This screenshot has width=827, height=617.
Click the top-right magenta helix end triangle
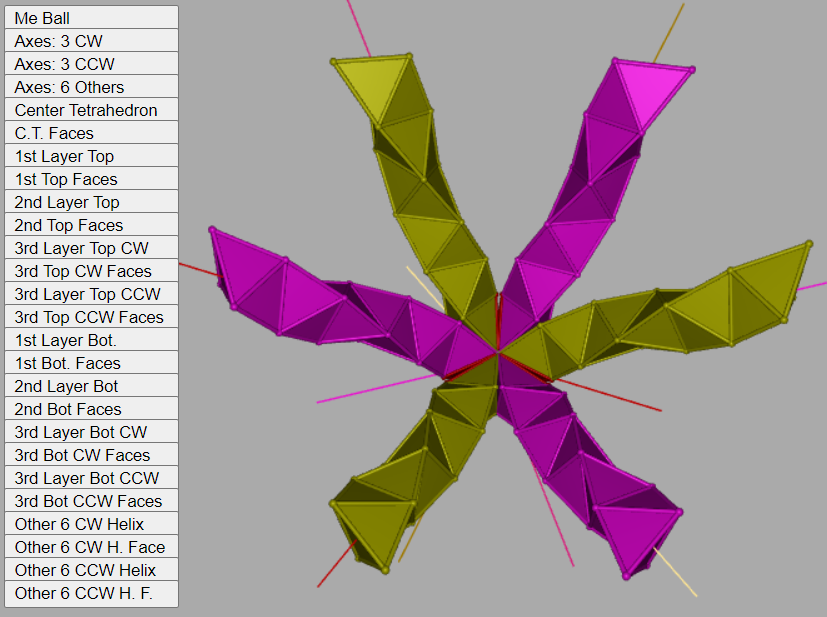tap(650, 88)
